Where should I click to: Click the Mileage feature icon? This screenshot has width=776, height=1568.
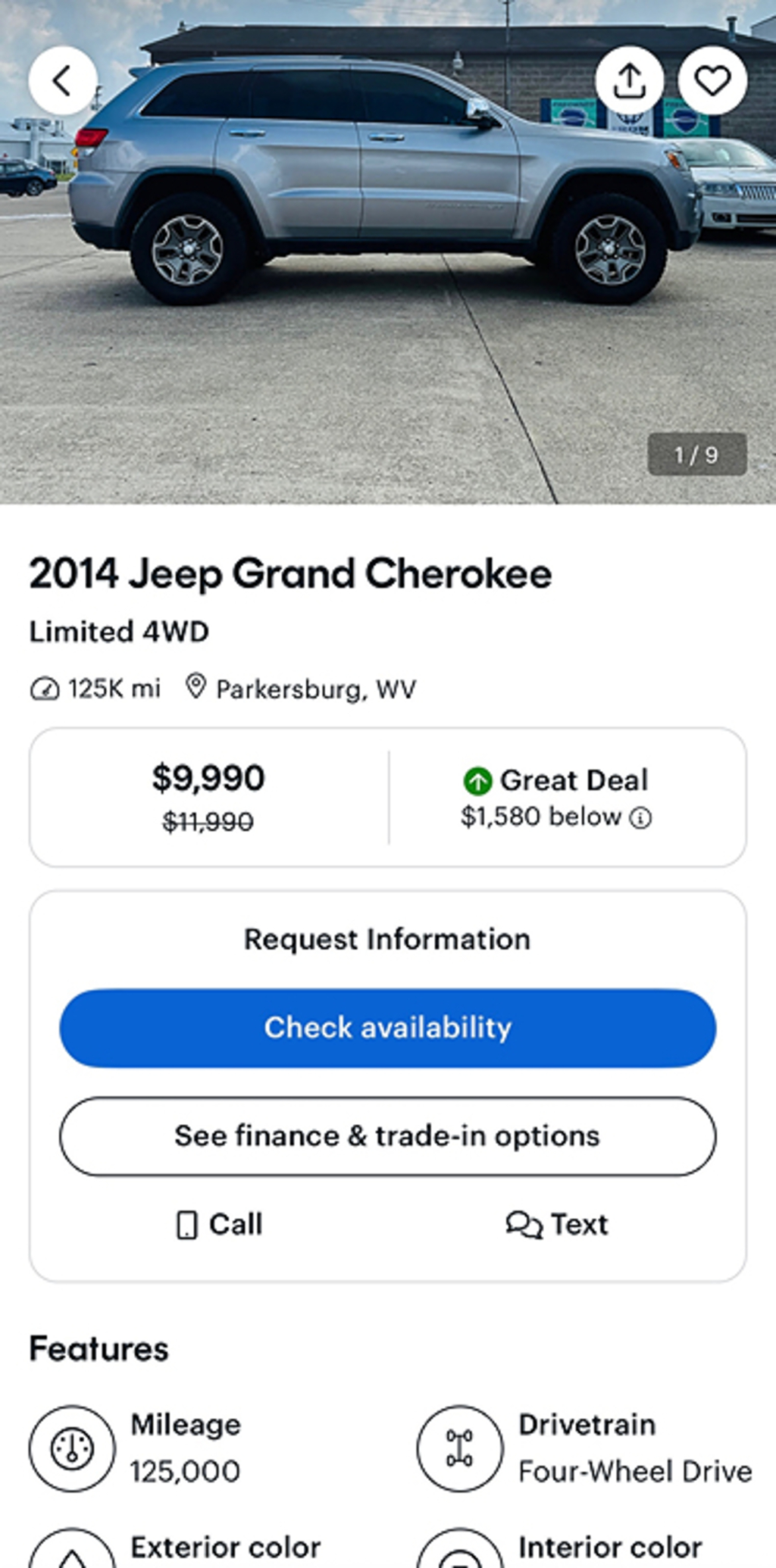(x=72, y=1448)
